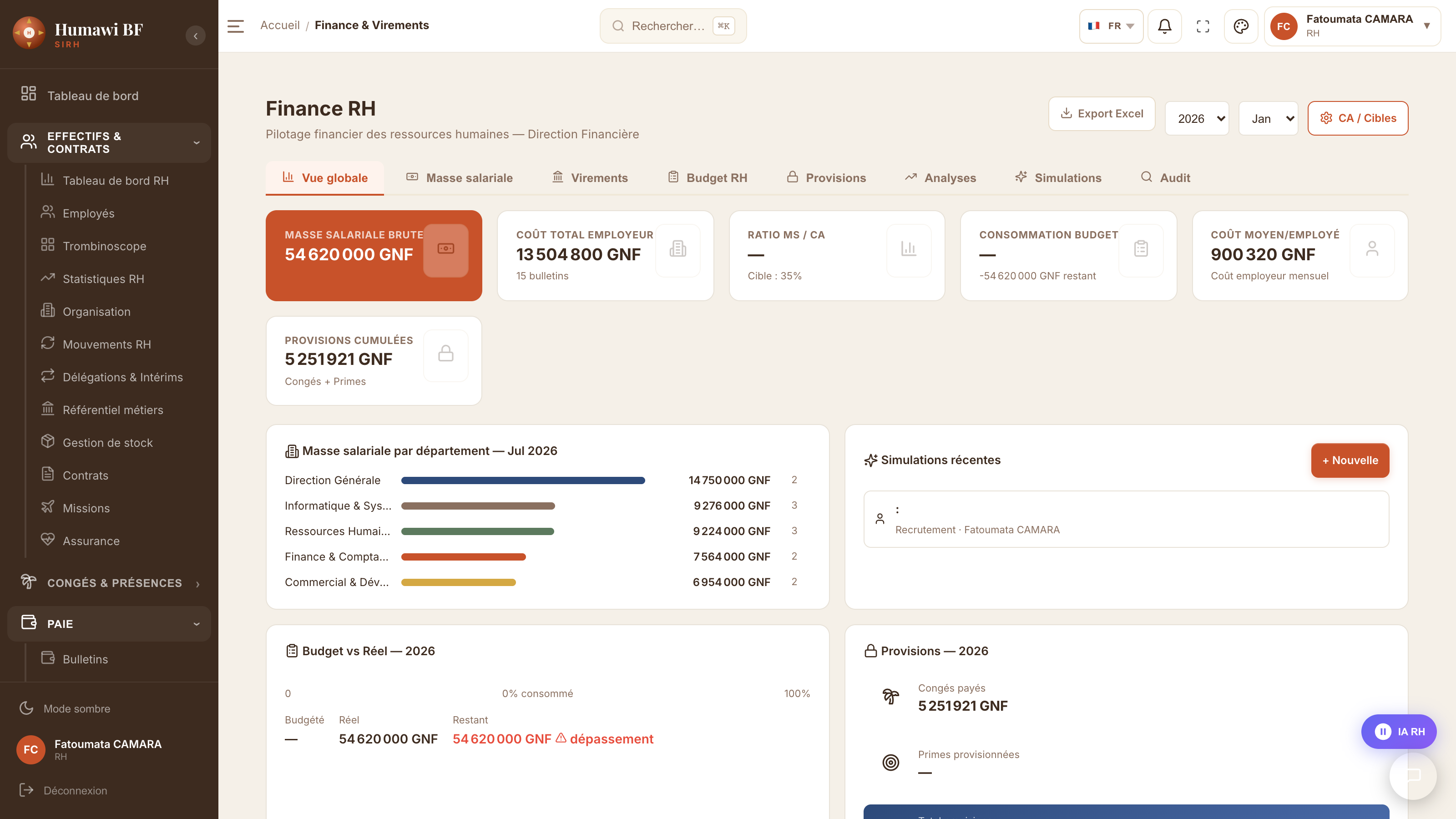Open IA RH assistant button
Viewport: 1456px width, 819px height.
point(1398,731)
